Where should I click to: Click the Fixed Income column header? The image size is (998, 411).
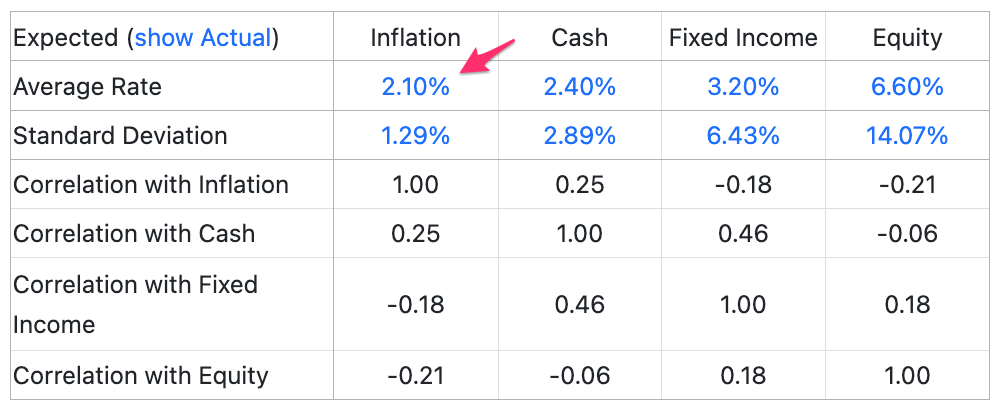tap(743, 38)
